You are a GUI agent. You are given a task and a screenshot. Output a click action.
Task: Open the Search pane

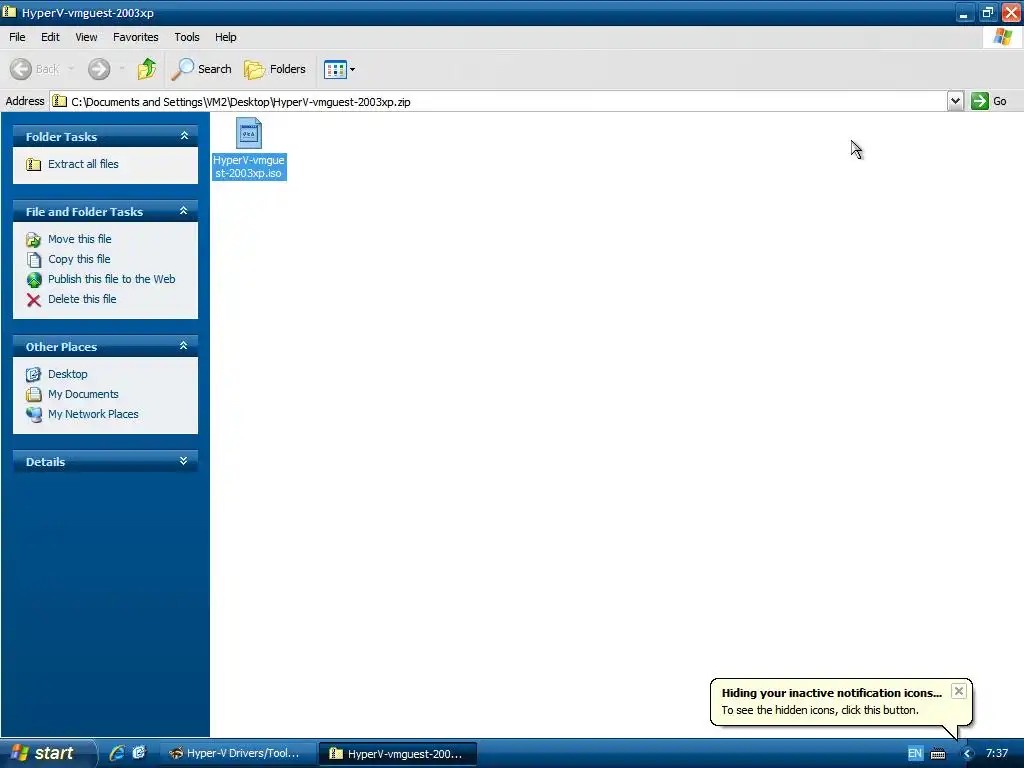201,69
